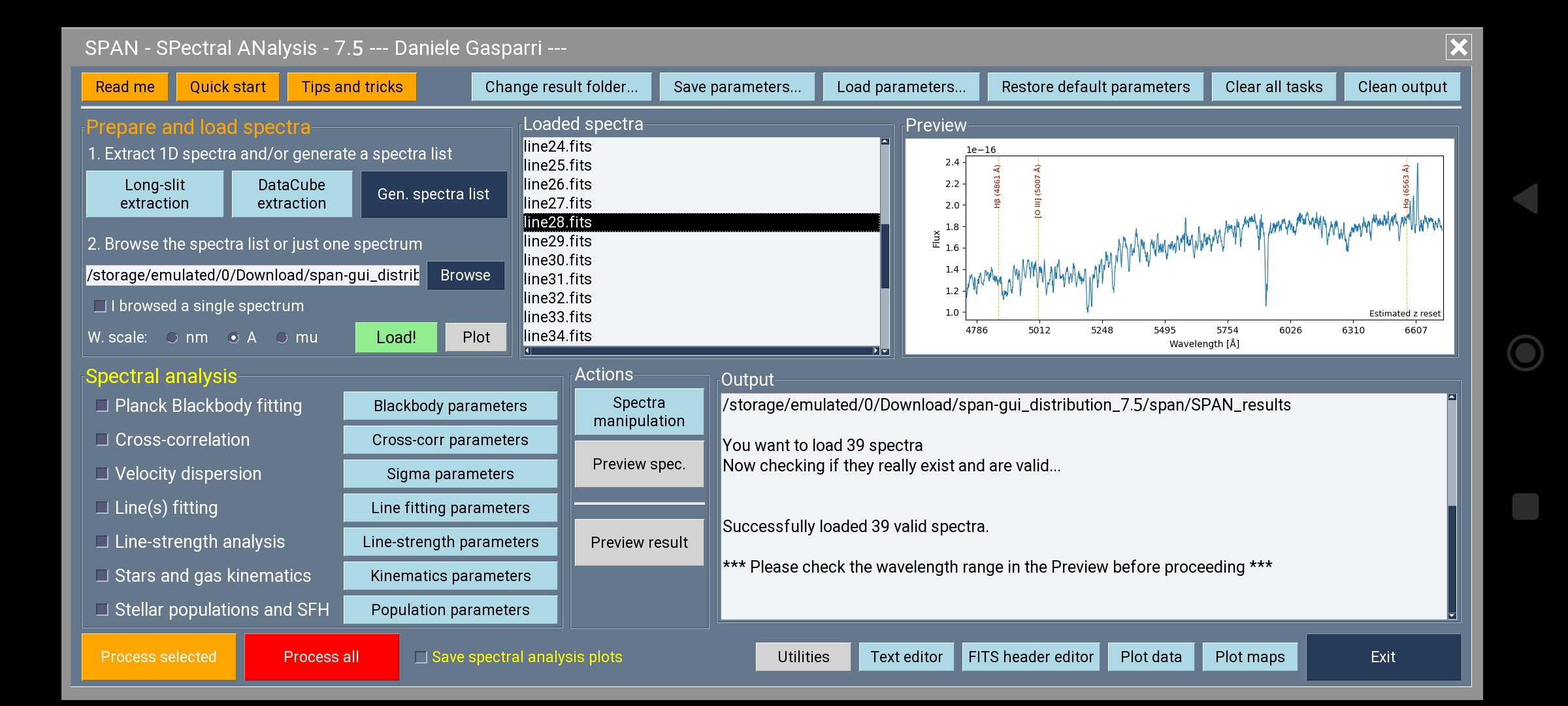
Task: Select line32.fits in loaded spectra
Action: point(701,298)
